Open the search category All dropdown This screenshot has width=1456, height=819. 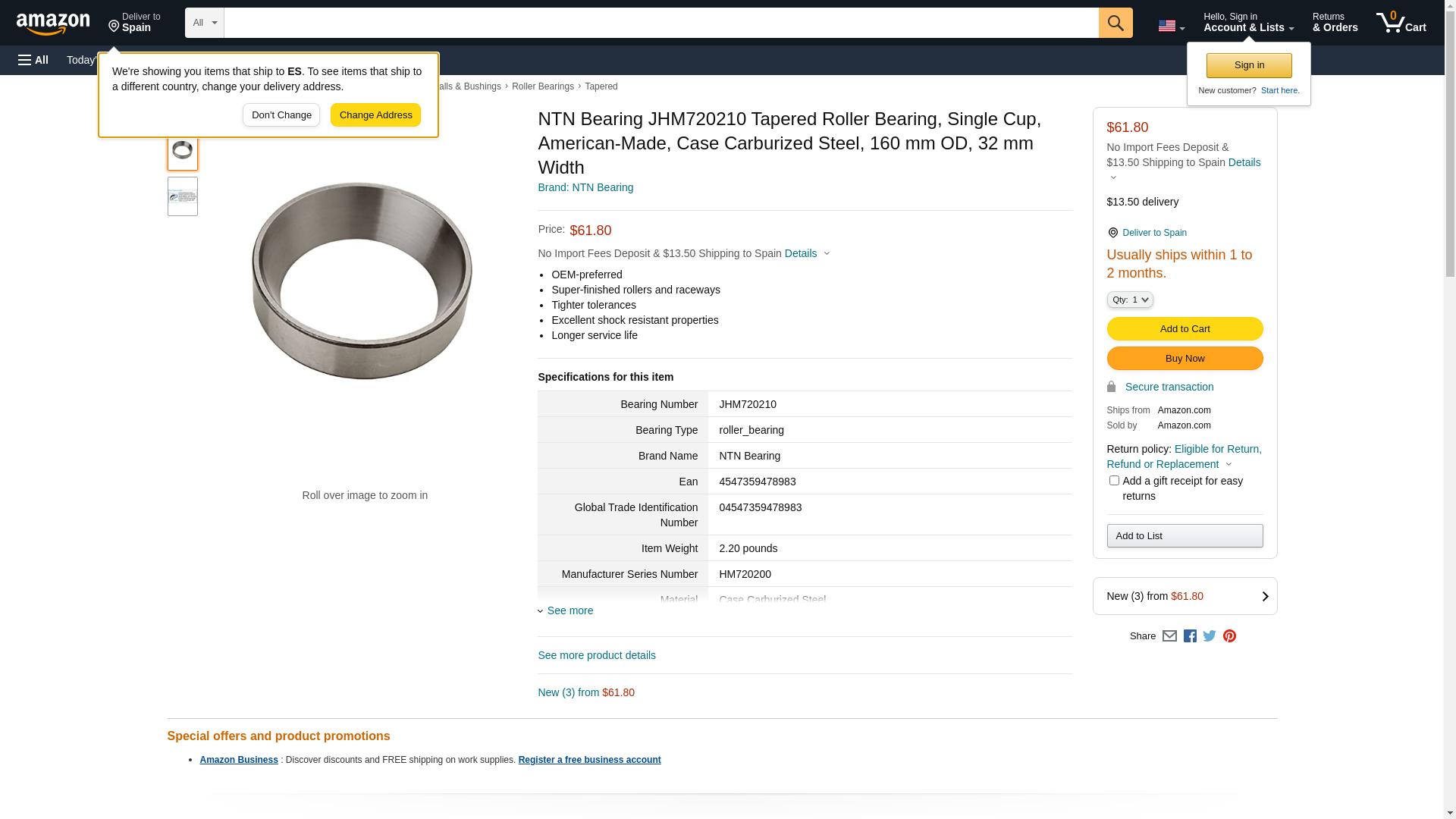tap(204, 23)
